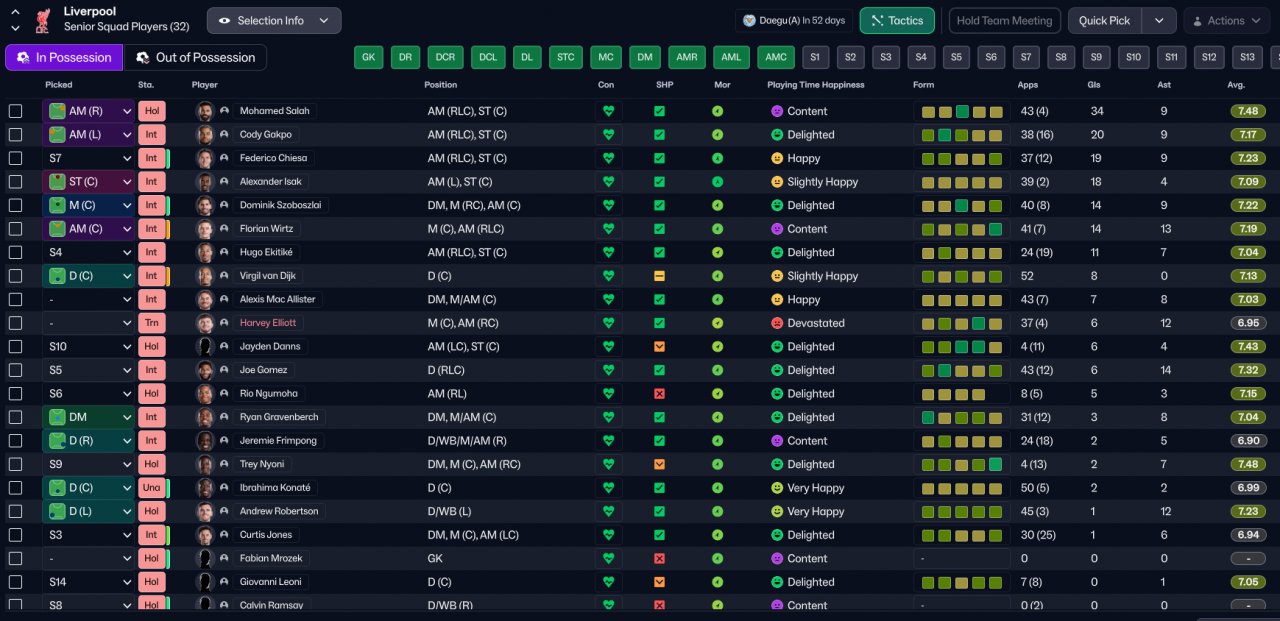Open the Tactics screen
The image size is (1280, 621).
point(897,20)
